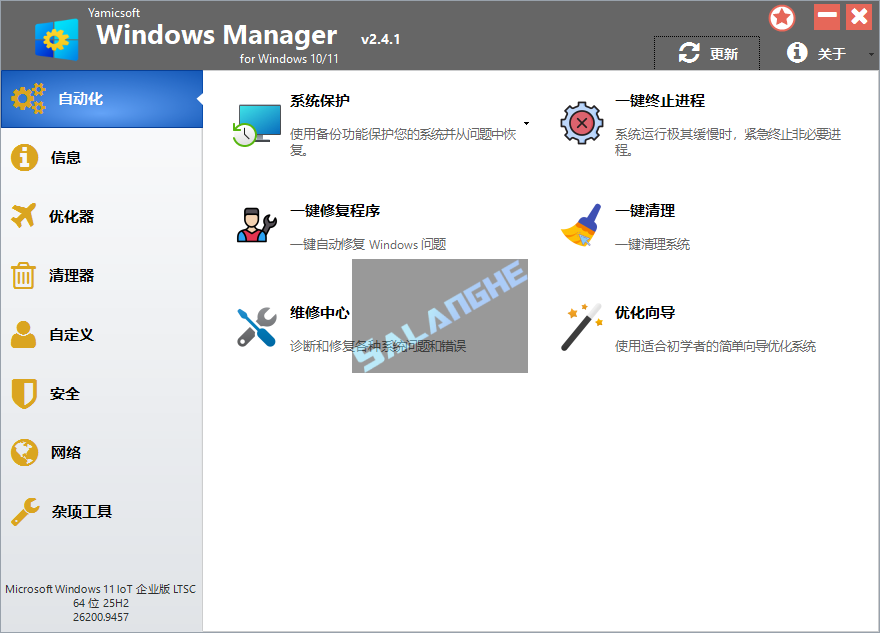The image size is (880, 633).
Task: Click the wrench icon for 杂项工具
Action: click(25, 511)
